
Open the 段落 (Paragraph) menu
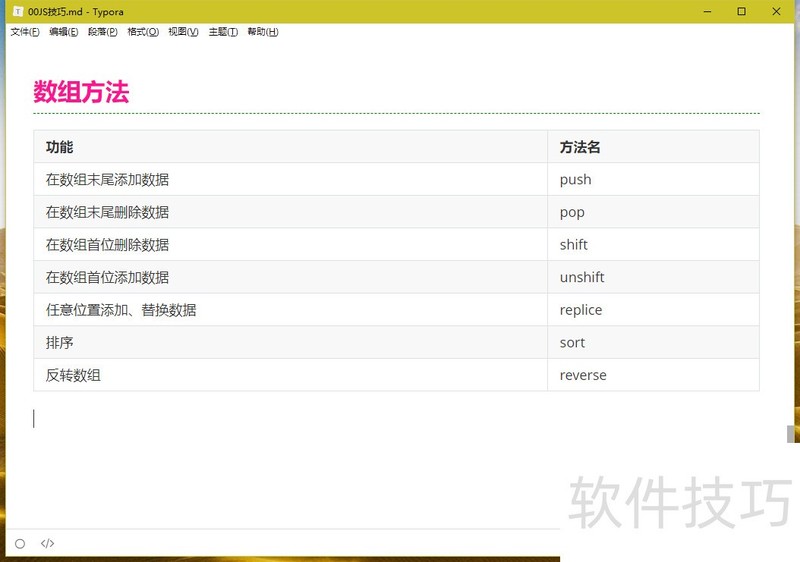click(102, 32)
